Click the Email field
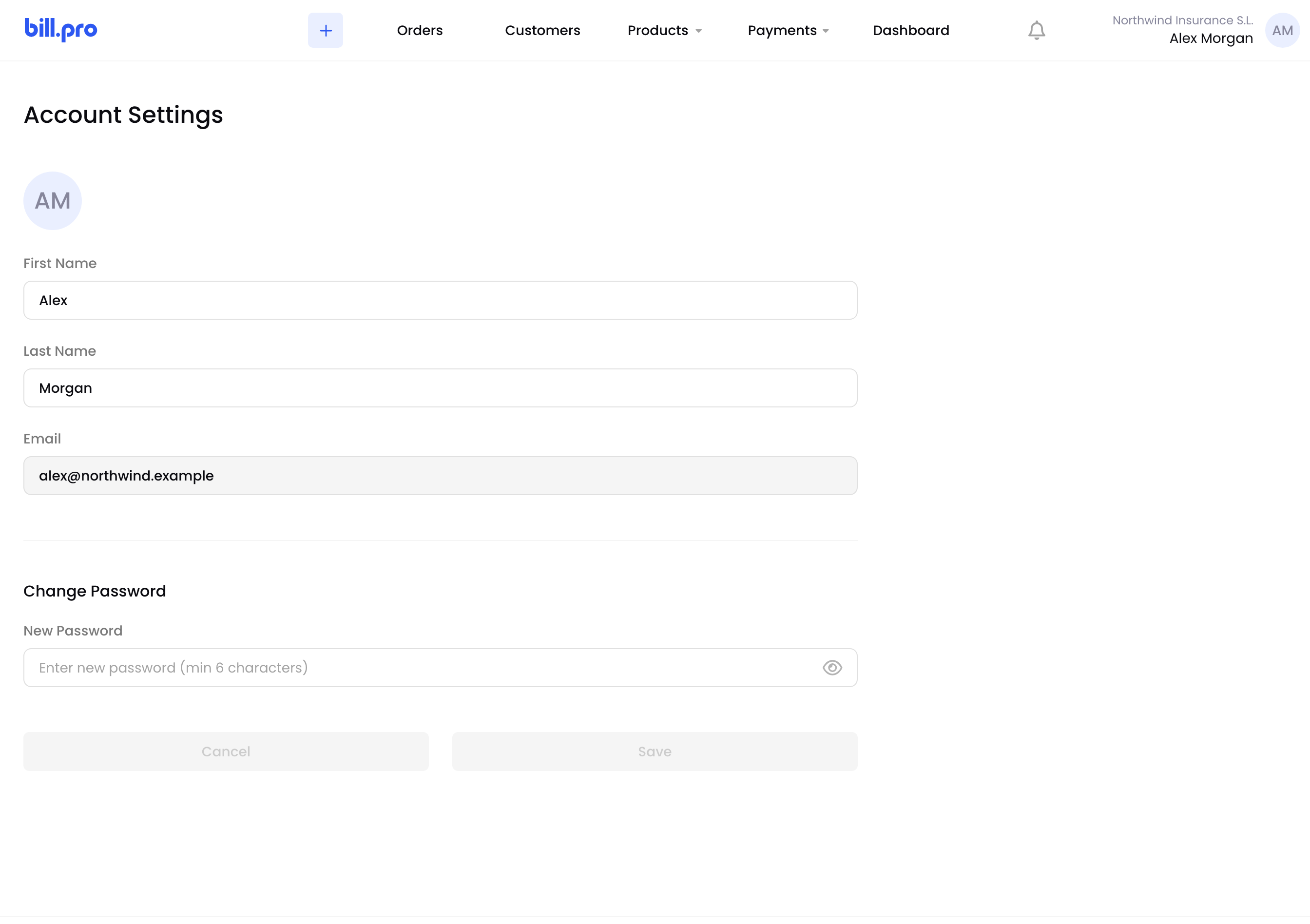The image size is (1310, 924). tap(440, 476)
